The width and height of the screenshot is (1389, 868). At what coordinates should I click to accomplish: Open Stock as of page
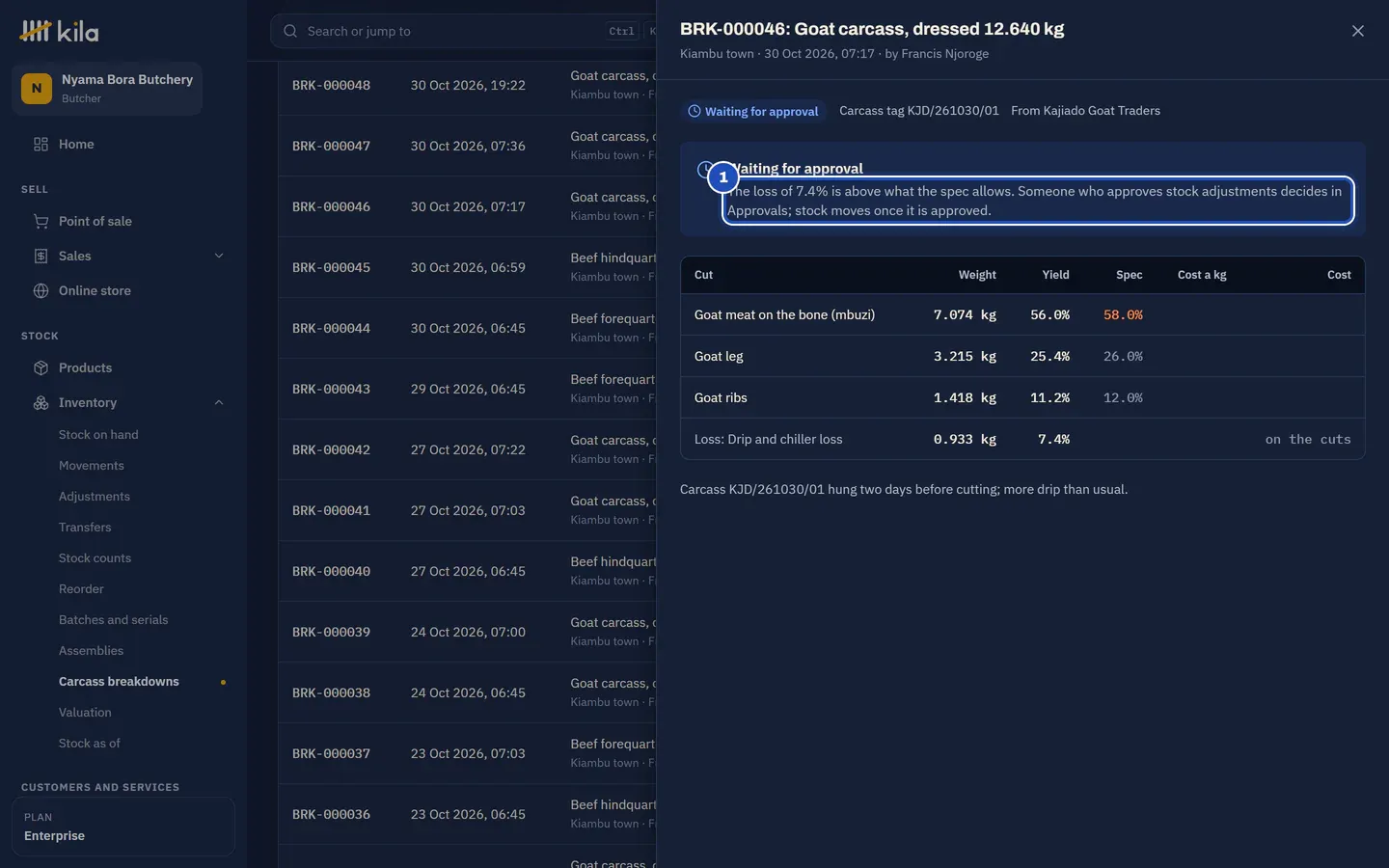point(90,743)
